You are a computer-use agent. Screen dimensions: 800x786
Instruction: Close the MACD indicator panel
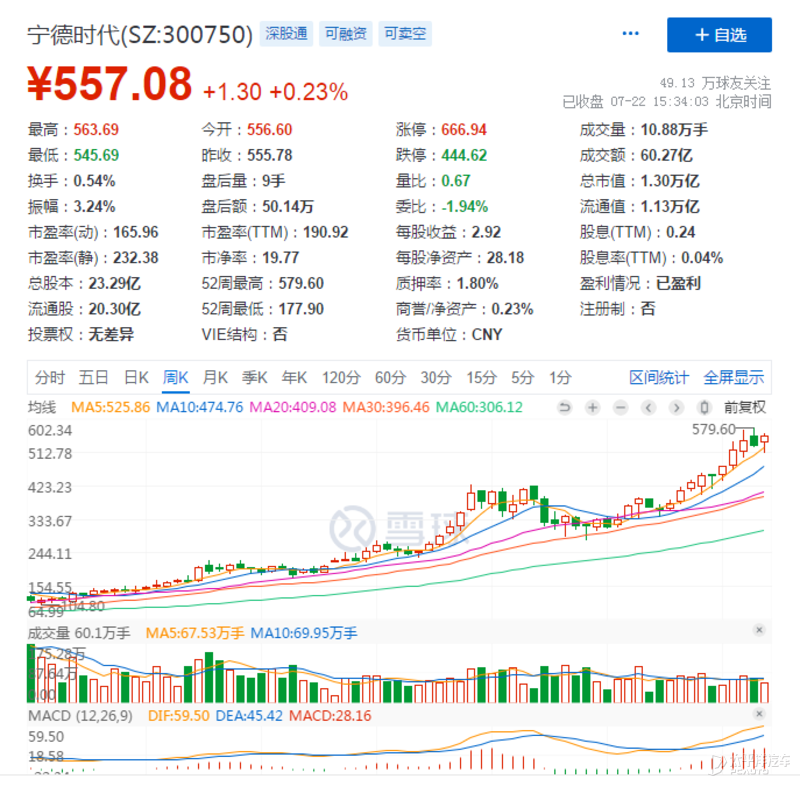[759, 714]
